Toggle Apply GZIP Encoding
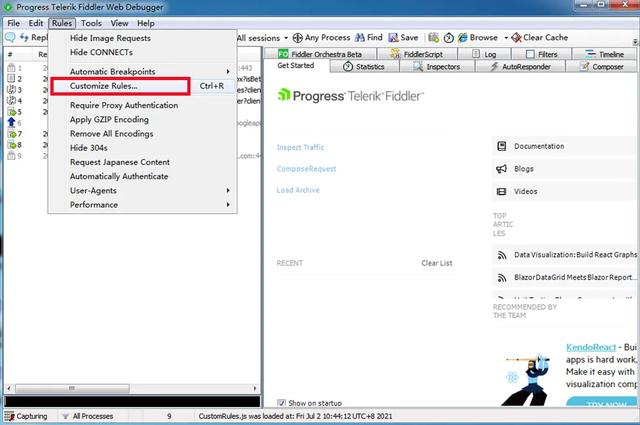Screen dimensions: 640x425 point(142,120)
